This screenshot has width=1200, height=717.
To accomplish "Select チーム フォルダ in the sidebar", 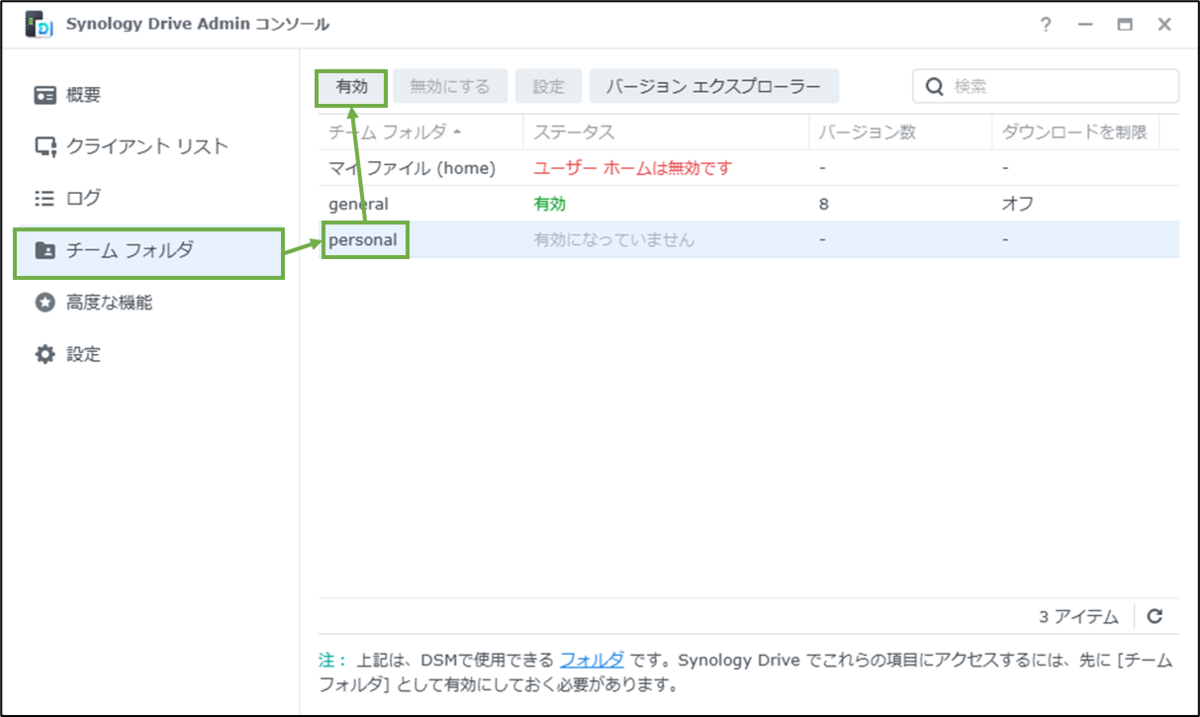I will click(x=149, y=251).
